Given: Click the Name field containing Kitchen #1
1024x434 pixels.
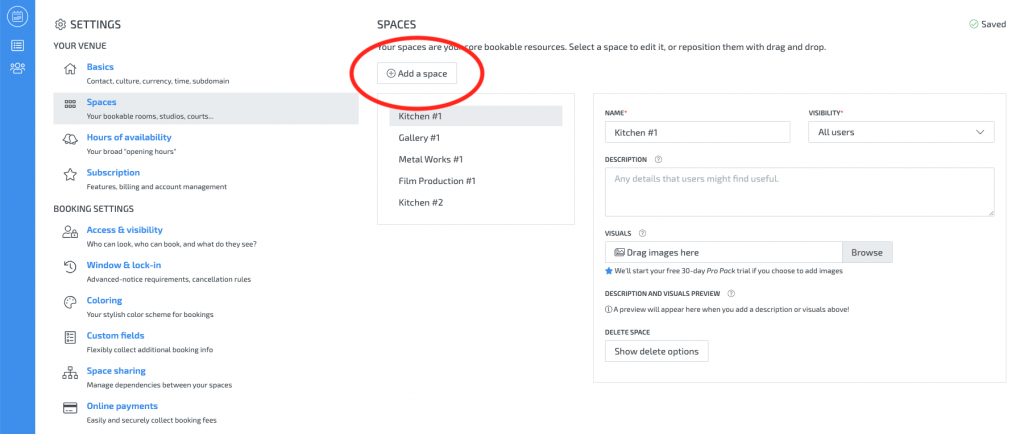Looking at the screenshot, I should [x=697, y=132].
